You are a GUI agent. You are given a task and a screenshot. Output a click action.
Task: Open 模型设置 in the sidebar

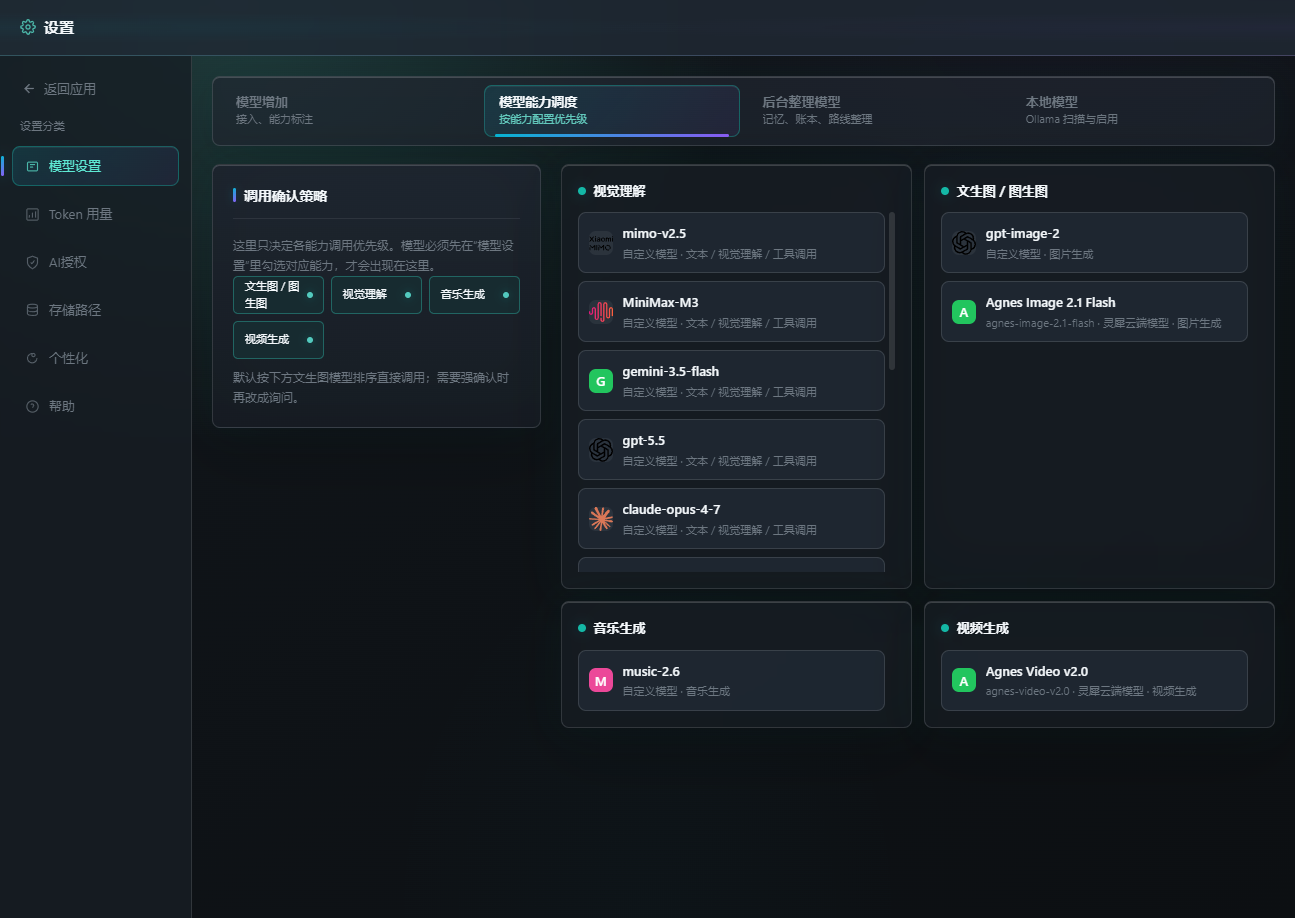(95, 166)
